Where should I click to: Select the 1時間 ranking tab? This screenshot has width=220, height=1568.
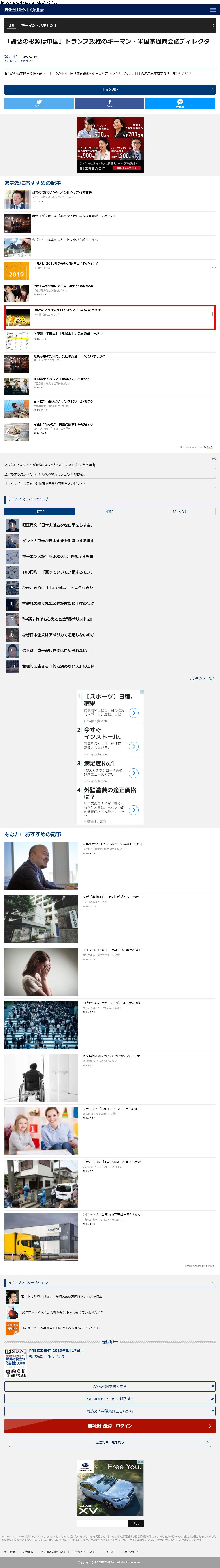click(40, 511)
